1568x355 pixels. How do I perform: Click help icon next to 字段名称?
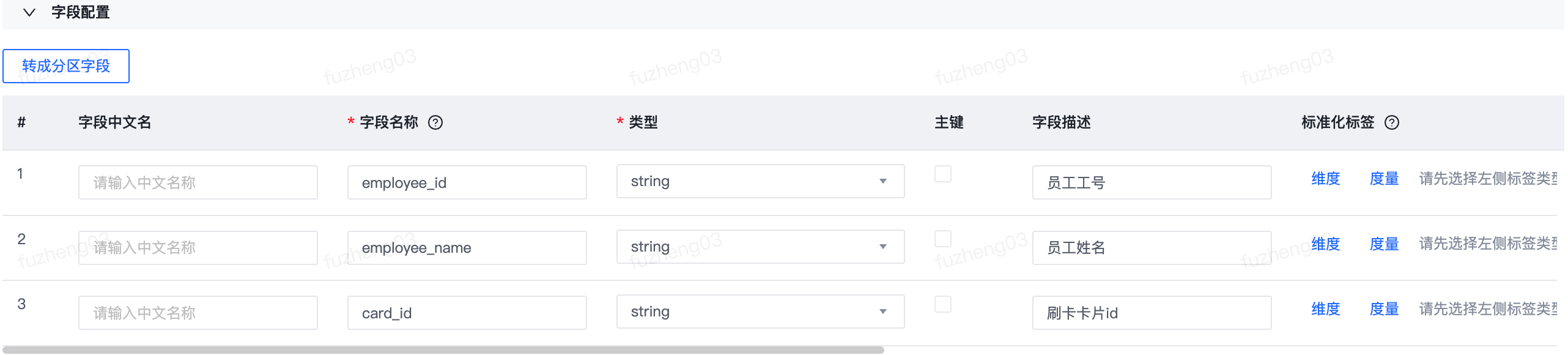[435, 122]
